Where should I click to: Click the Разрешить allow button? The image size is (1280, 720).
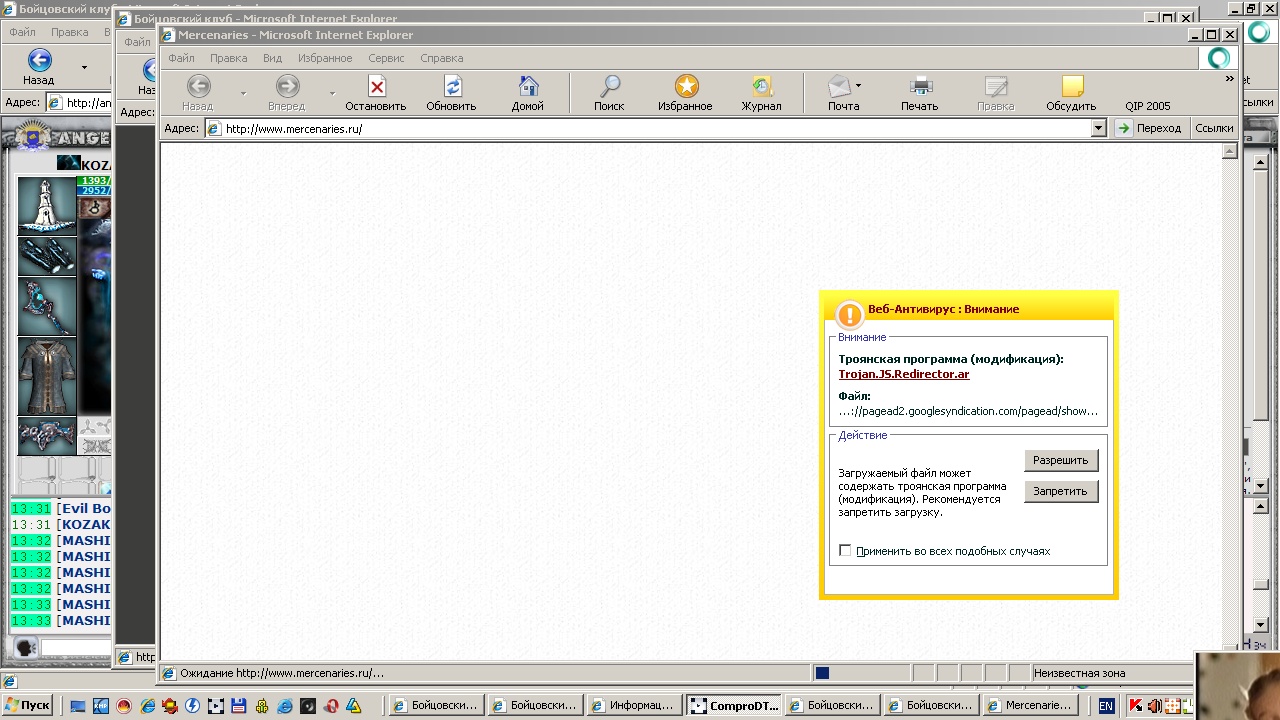click(x=1061, y=460)
